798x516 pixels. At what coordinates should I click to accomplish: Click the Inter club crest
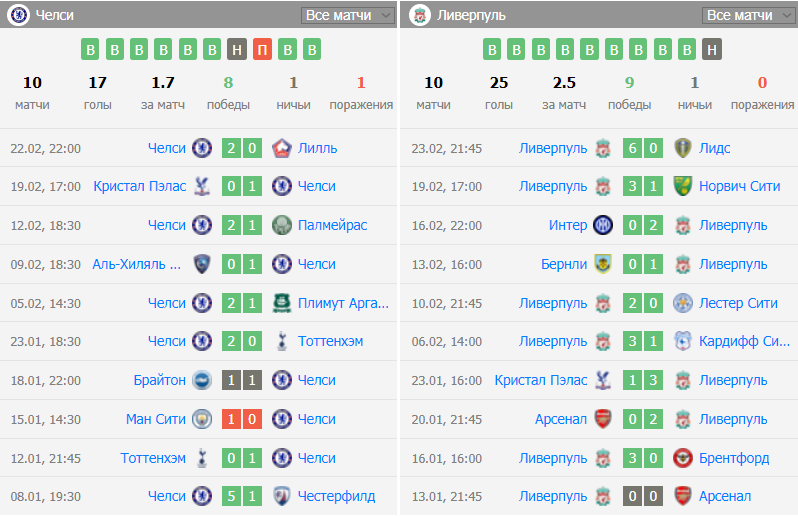pos(602,225)
